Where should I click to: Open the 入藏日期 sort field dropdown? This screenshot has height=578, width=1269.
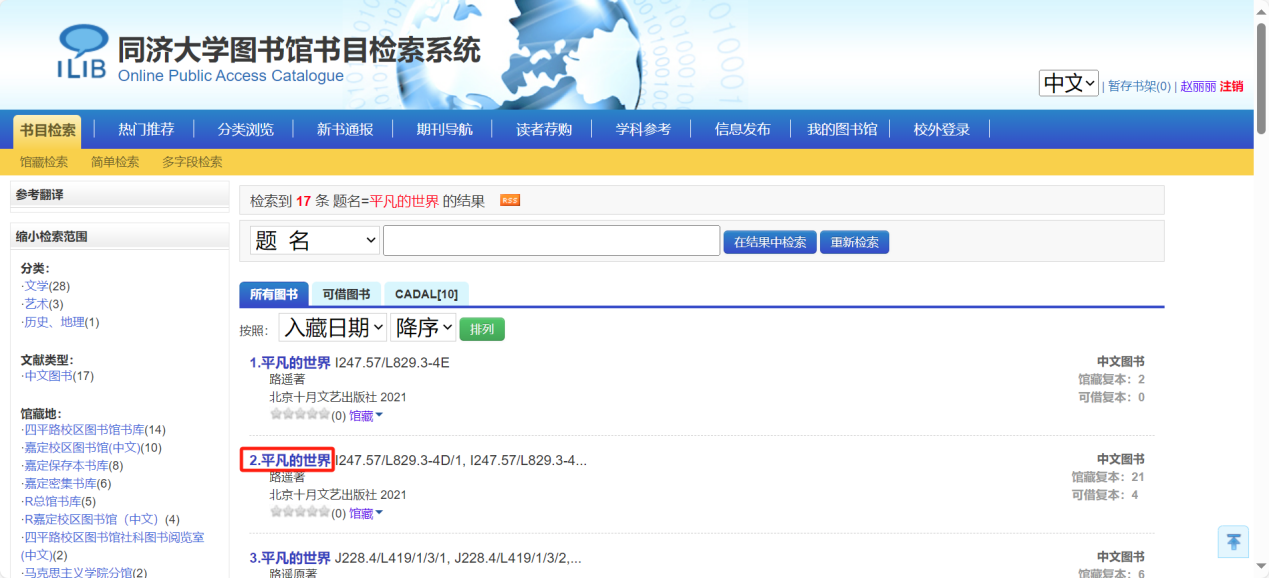(332, 328)
